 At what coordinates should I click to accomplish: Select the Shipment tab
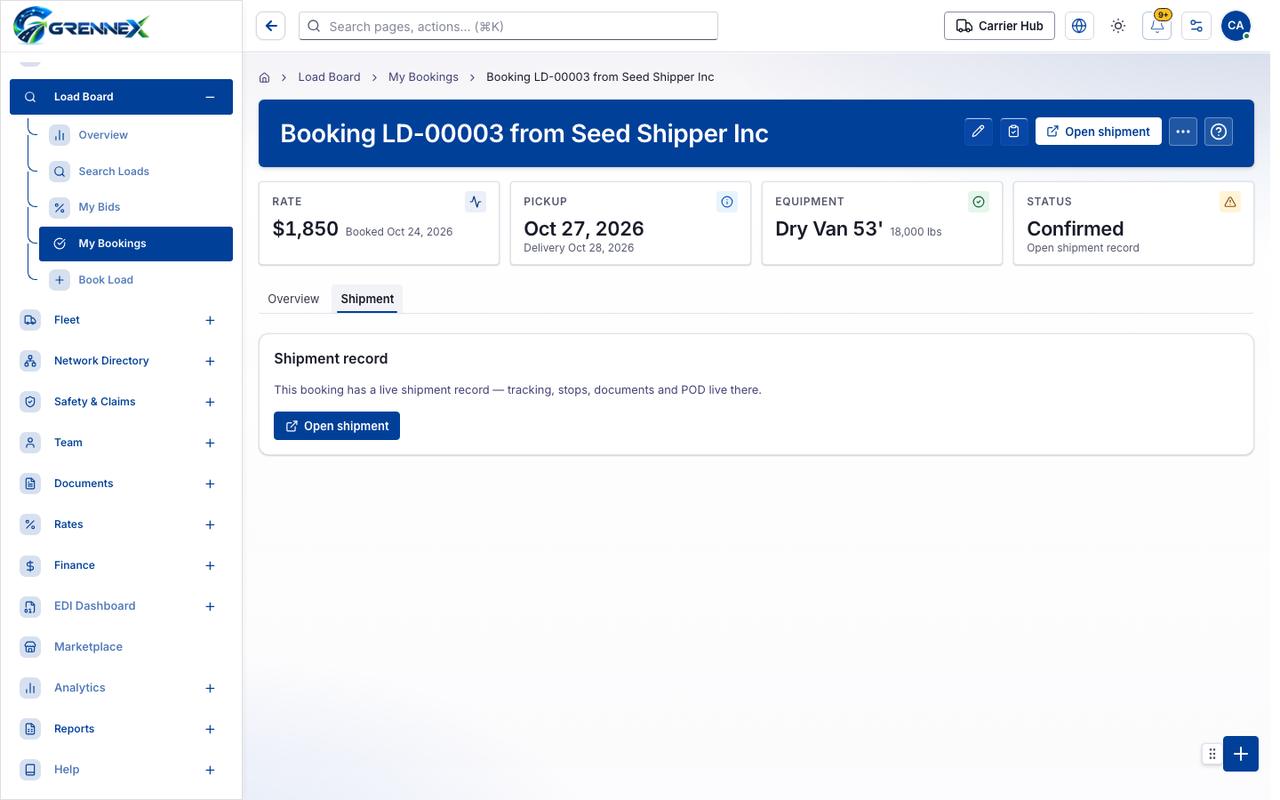click(367, 299)
